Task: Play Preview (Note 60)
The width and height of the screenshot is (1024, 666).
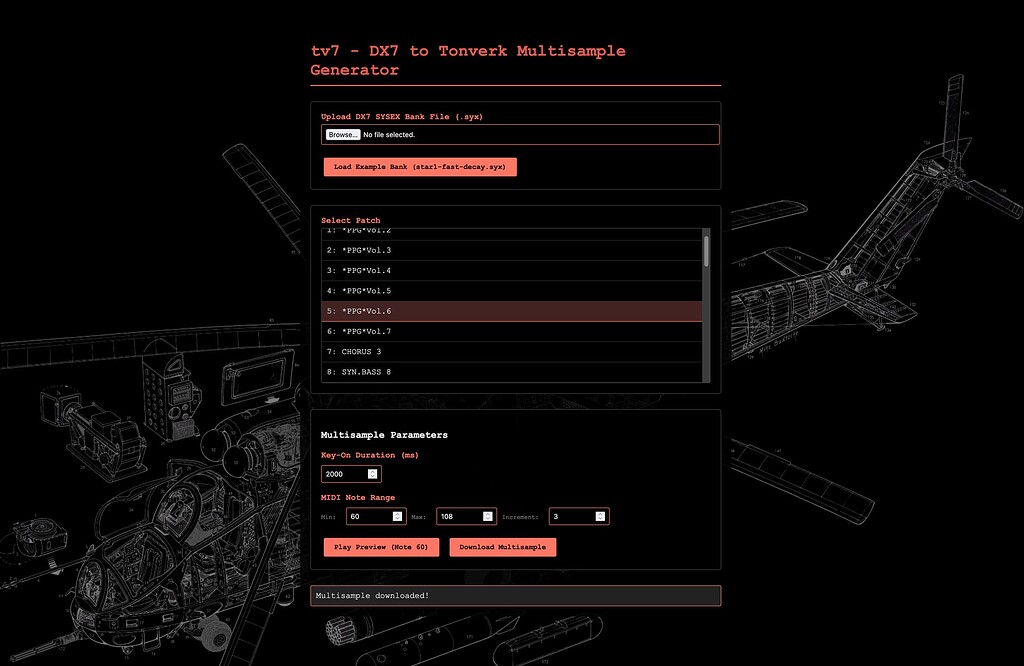Action: [x=381, y=547]
